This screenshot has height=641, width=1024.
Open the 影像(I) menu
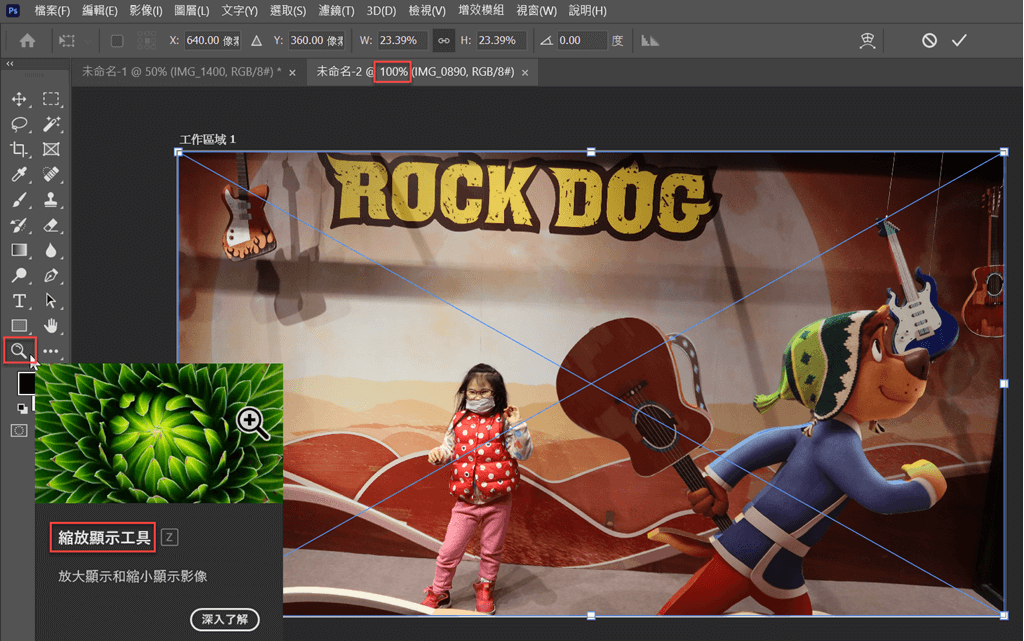coord(146,10)
